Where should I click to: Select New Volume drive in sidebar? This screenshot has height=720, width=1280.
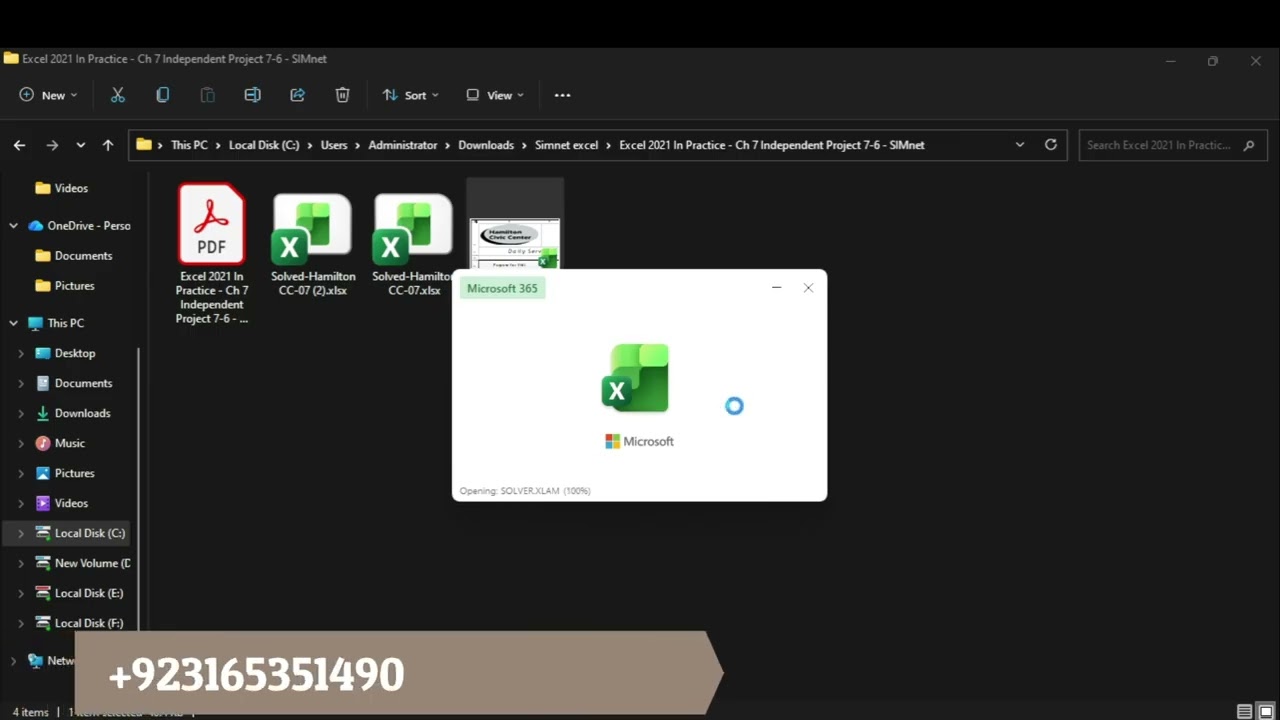(83, 563)
